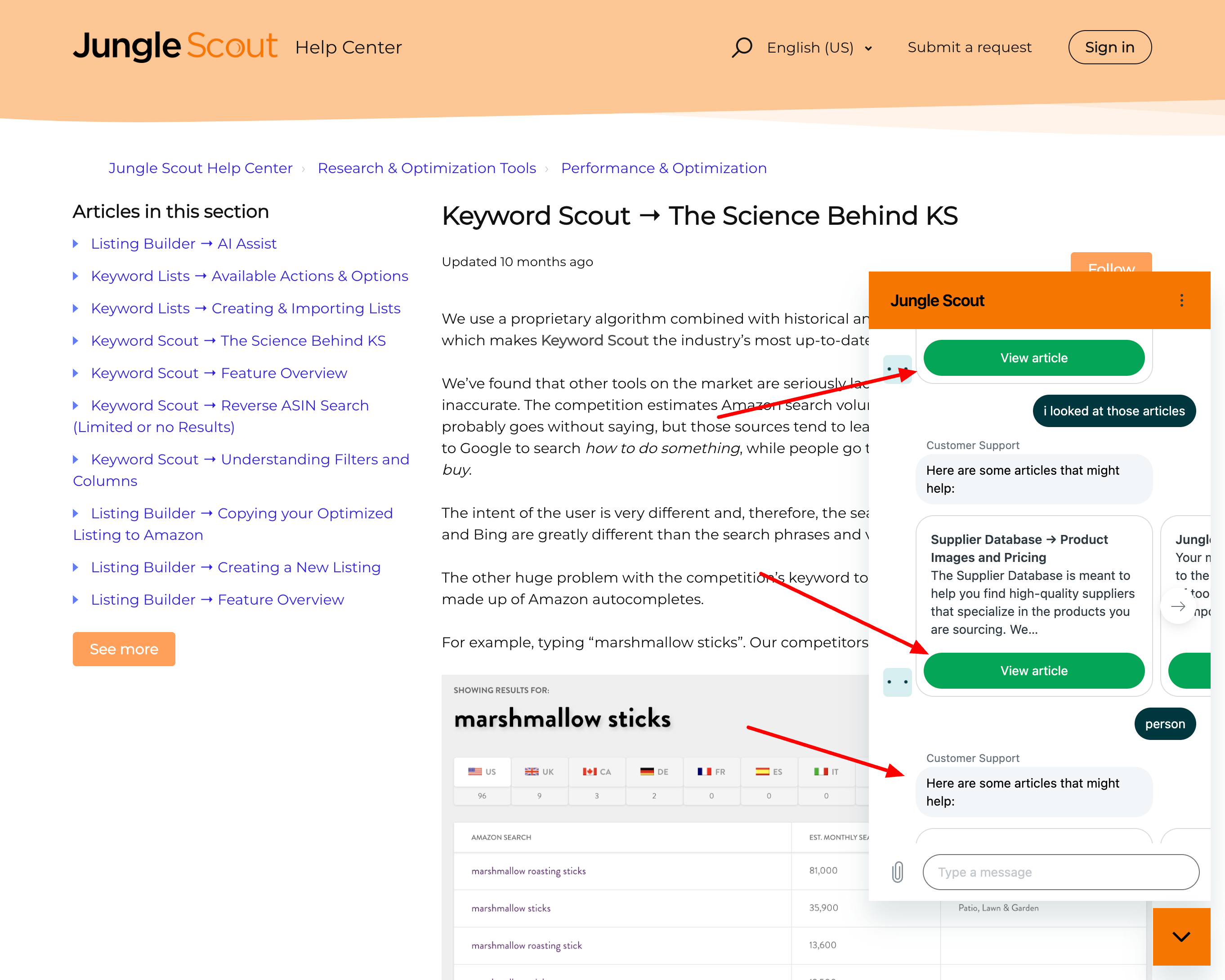Image resolution: width=1225 pixels, height=980 pixels.
Task: Click the Jungle Scout chat header title
Action: (x=937, y=301)
